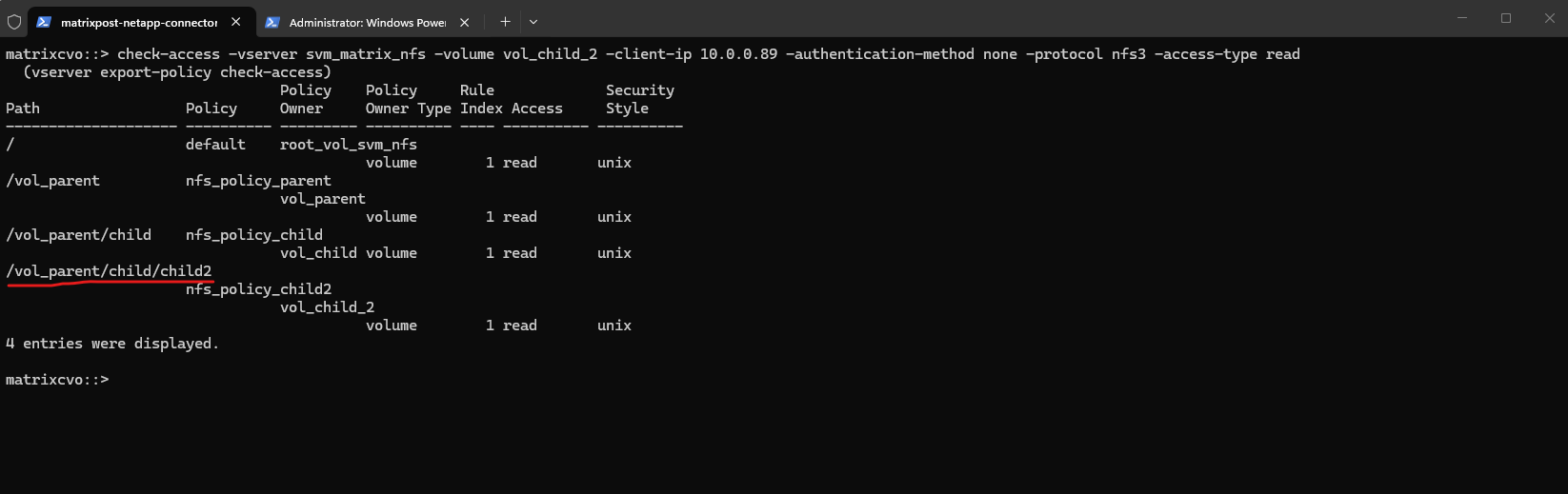Image resolution: width=1568 pixels, height=494 pixels.
Task: Click the empty title bar drag area
Action: [x=953, y=19]
